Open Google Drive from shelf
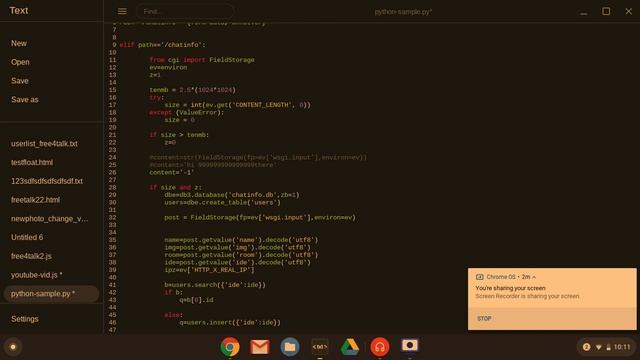 [x=350, y=347]
